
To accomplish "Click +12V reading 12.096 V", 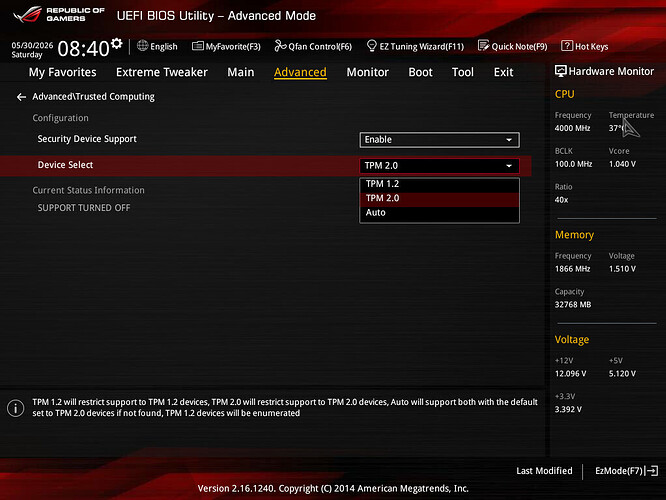I will tap(570, 374).
